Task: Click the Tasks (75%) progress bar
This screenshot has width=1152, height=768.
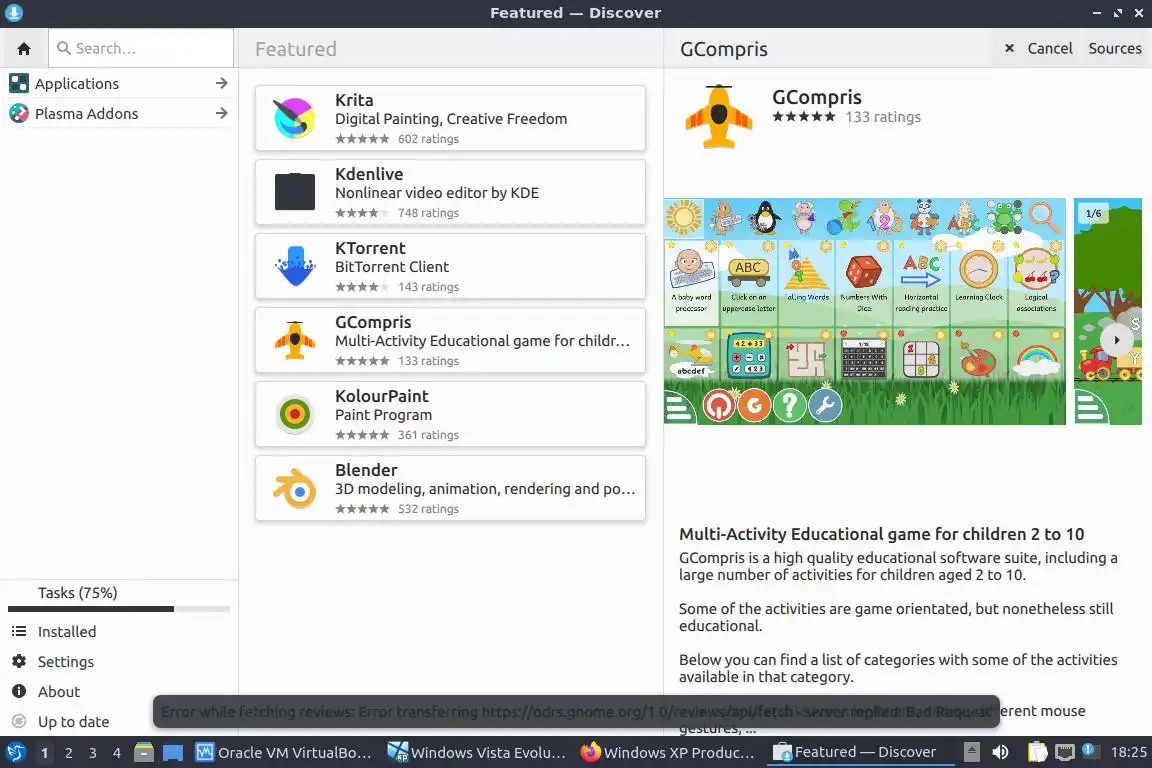Action: pos(119,609)
